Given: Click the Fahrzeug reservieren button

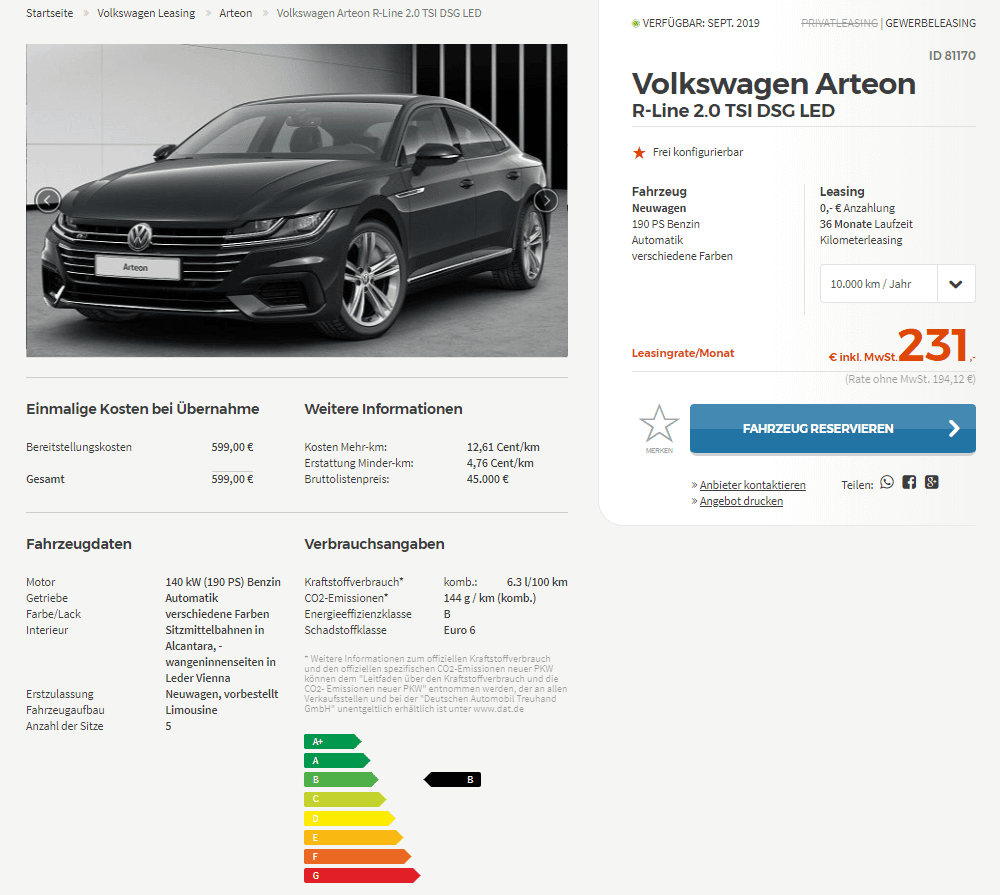Looking at the screenshot, I should point(832,429).
